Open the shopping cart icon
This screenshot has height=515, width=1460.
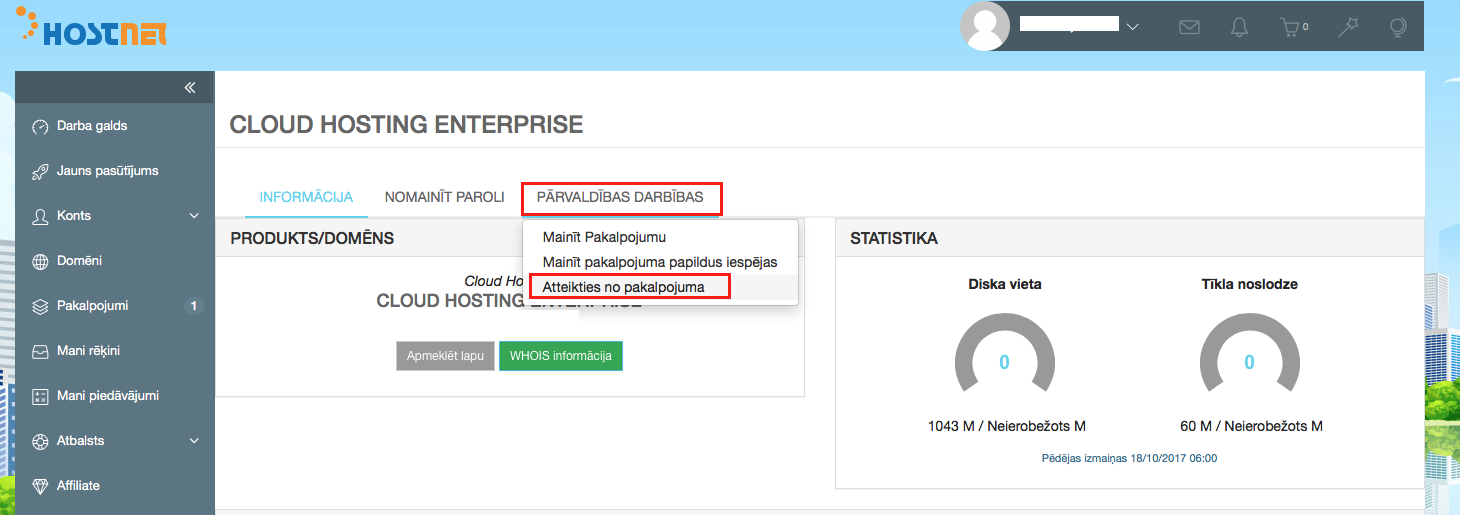pos(1292,27)
